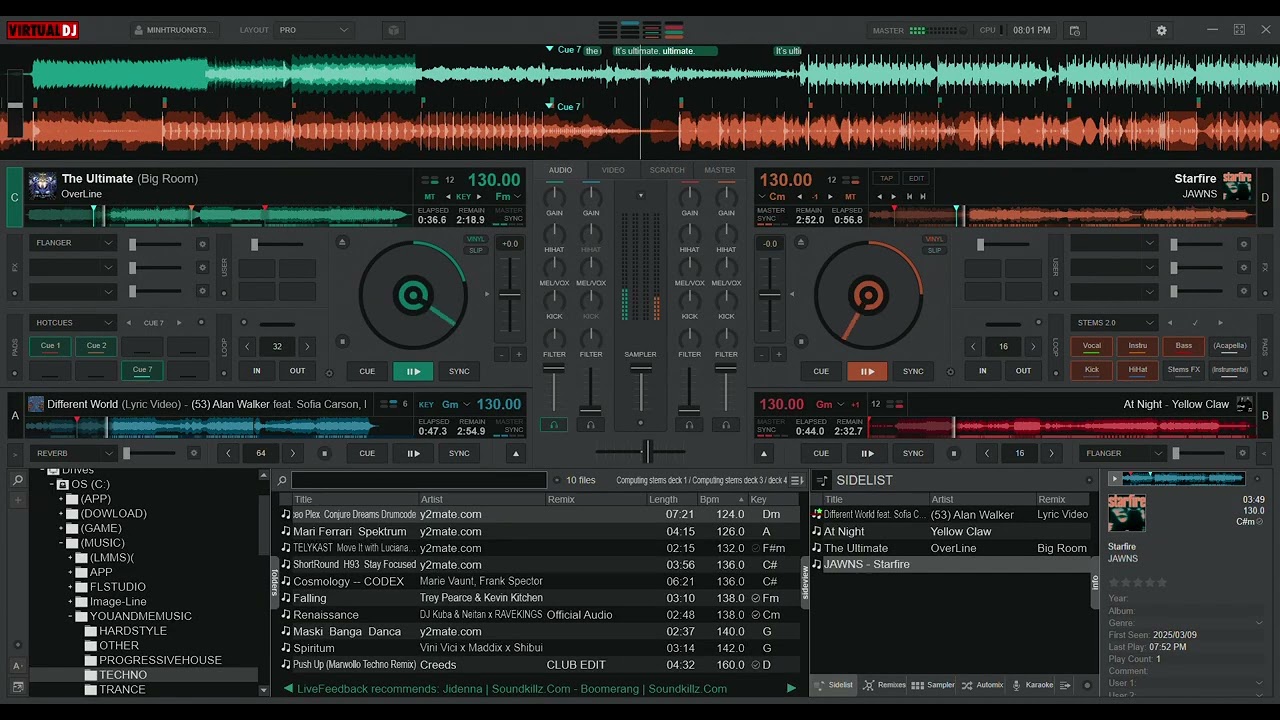Go to next pad page after CUE 7
Screen dimensions: 1280x720
(179, 323)
